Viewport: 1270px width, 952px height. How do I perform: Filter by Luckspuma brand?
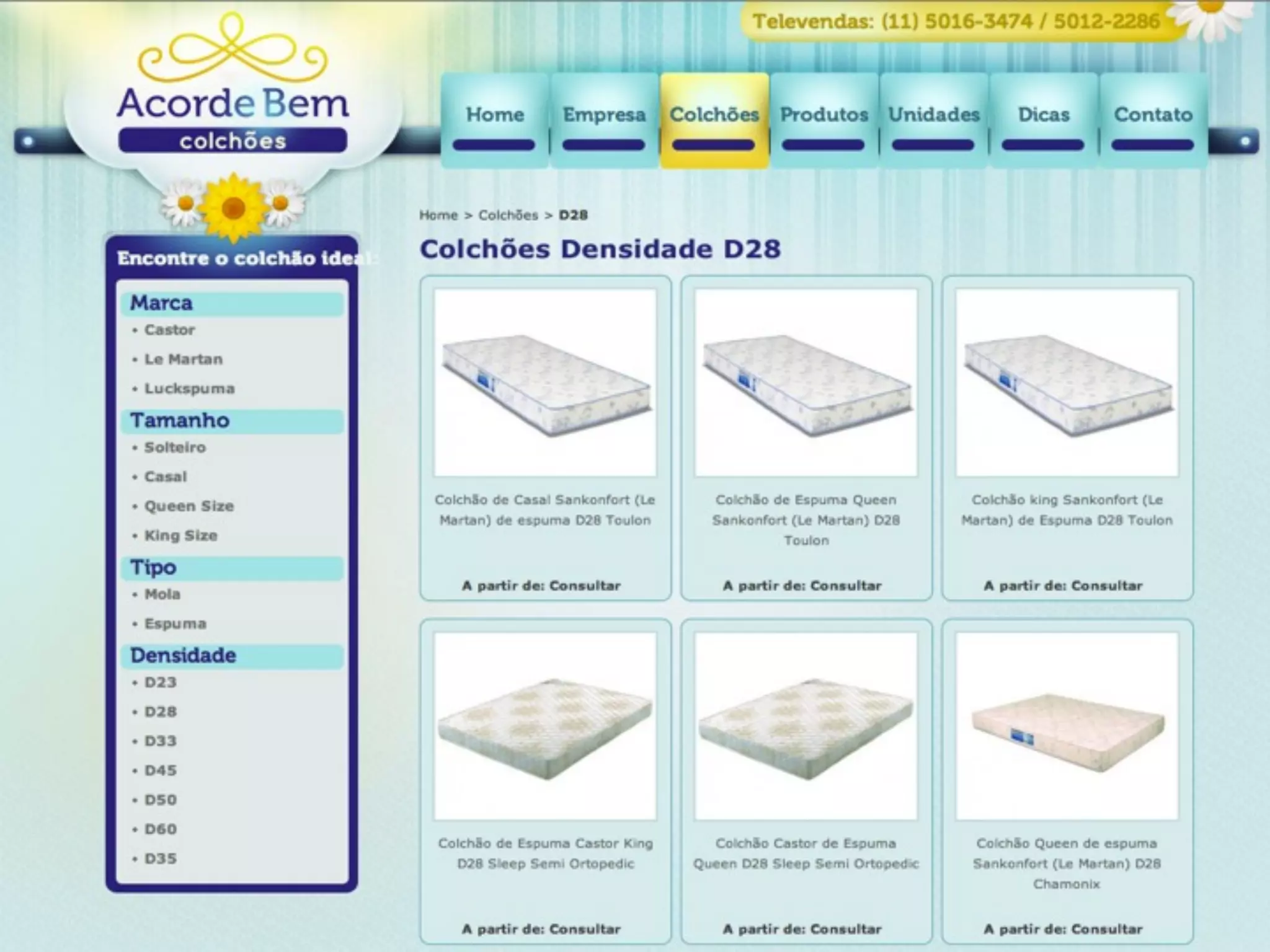click(x=189, y=389)
